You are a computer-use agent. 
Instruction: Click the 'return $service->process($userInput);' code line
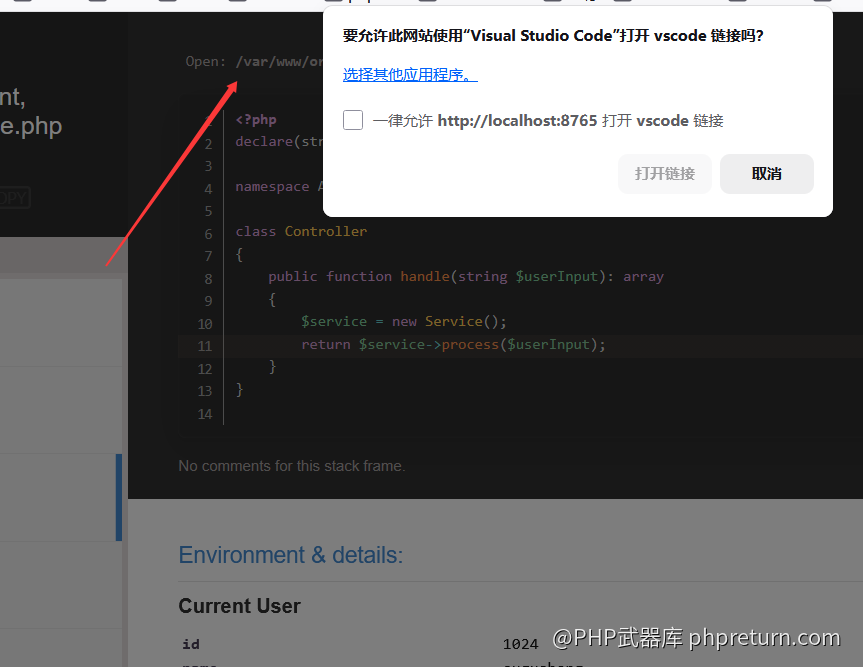pos(453,345)
